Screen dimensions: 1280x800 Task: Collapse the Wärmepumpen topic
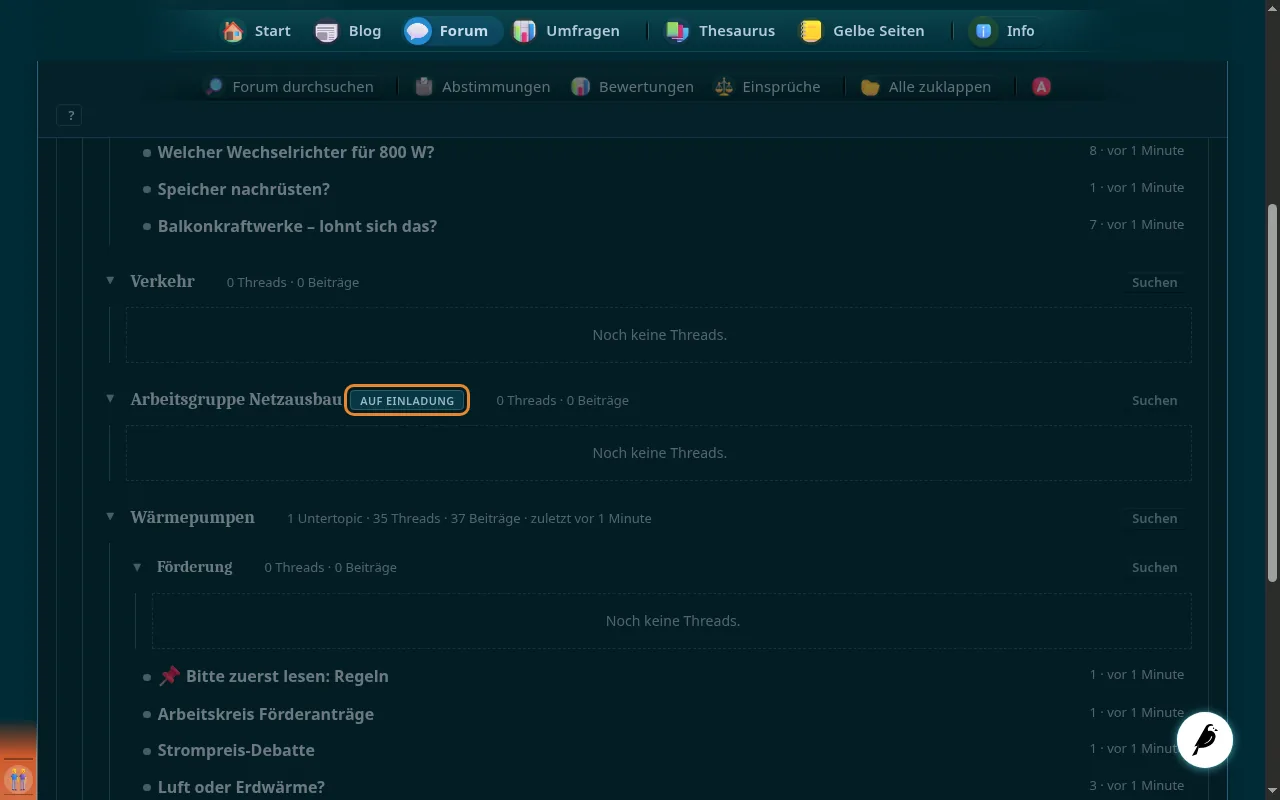pos(110,517)
